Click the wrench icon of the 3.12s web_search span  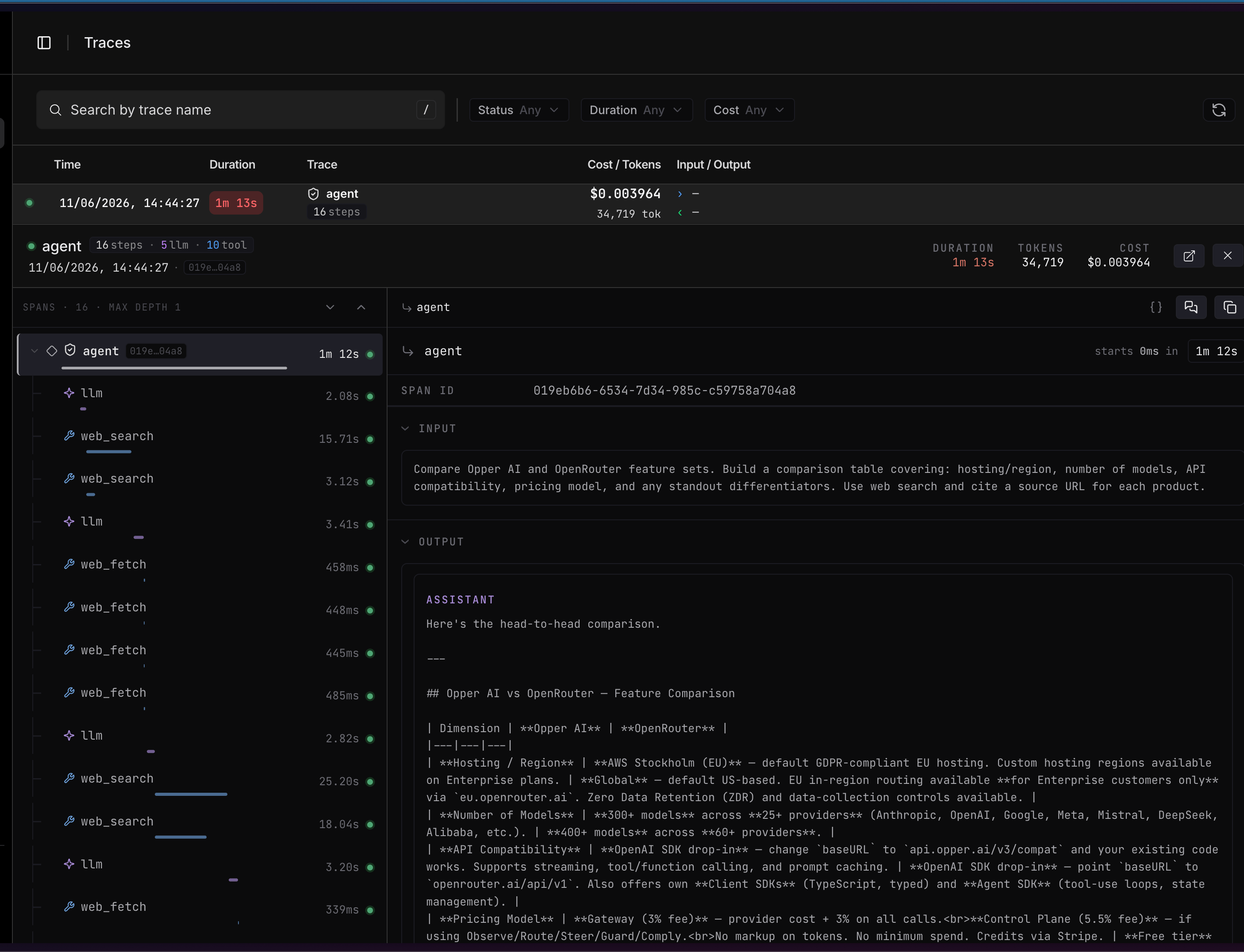coord(69,478)
